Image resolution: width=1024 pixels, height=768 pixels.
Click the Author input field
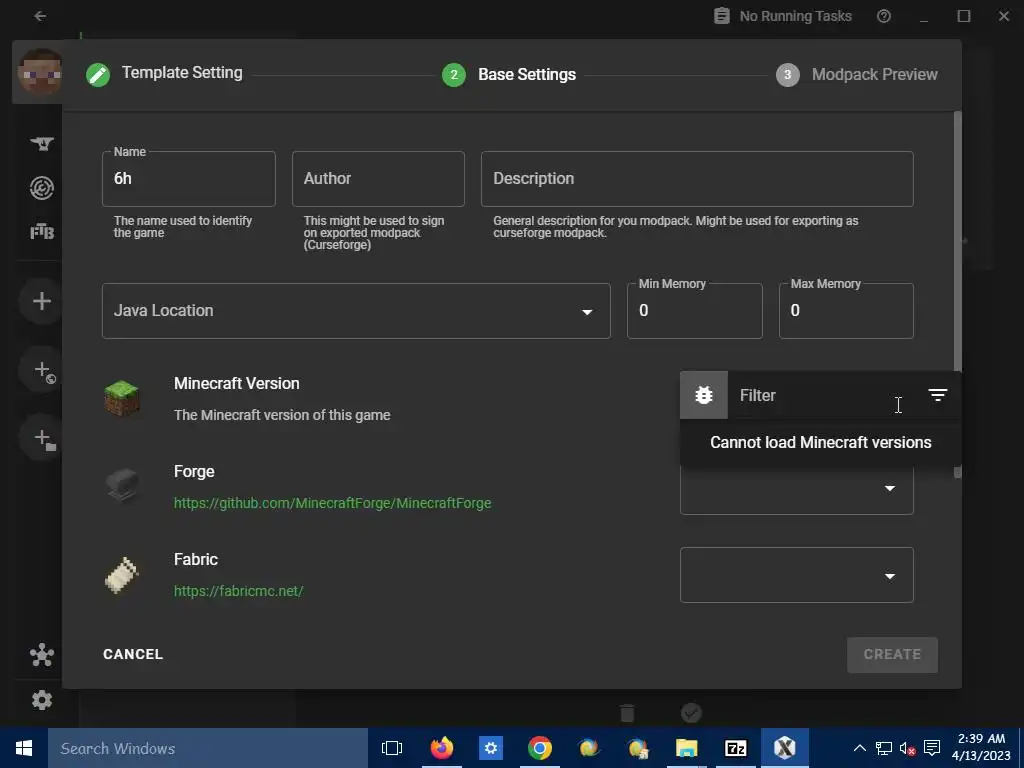pos(378,179)
